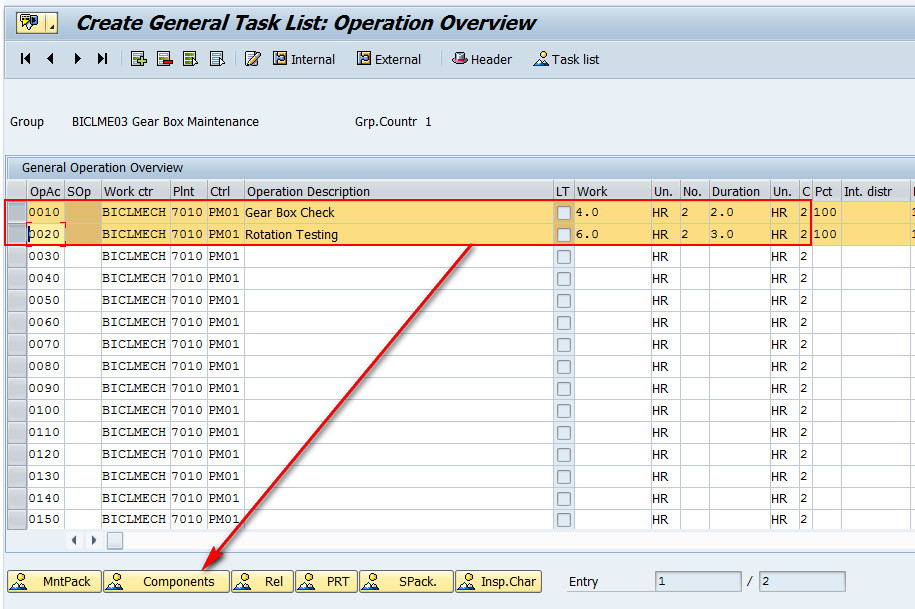
Task: Enable the LT checkbox for Rotation Testing
Action: (563, 233)
